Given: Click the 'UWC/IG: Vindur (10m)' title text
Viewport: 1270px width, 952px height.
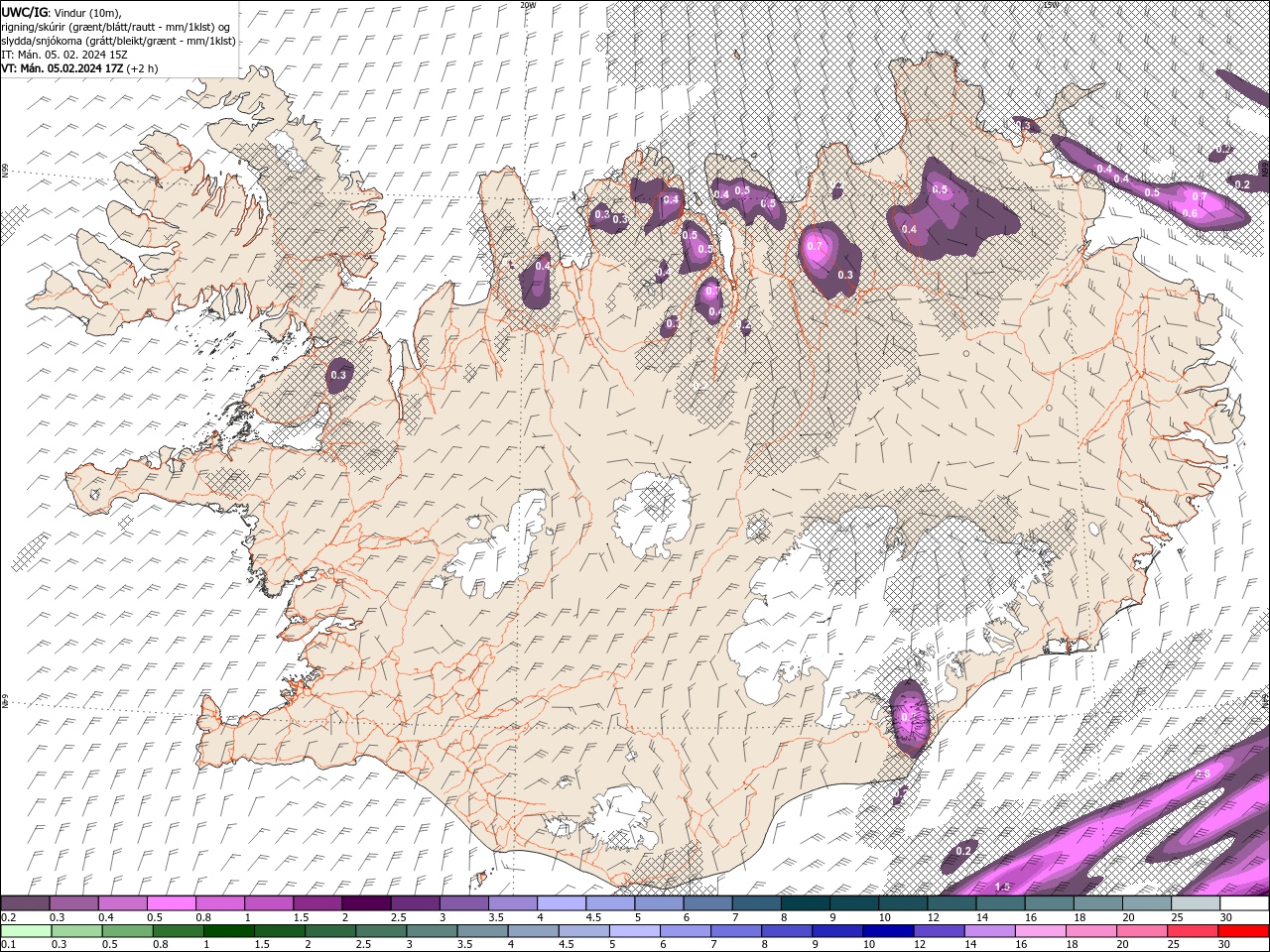Looking at the screenshot, I should point(59,12).
